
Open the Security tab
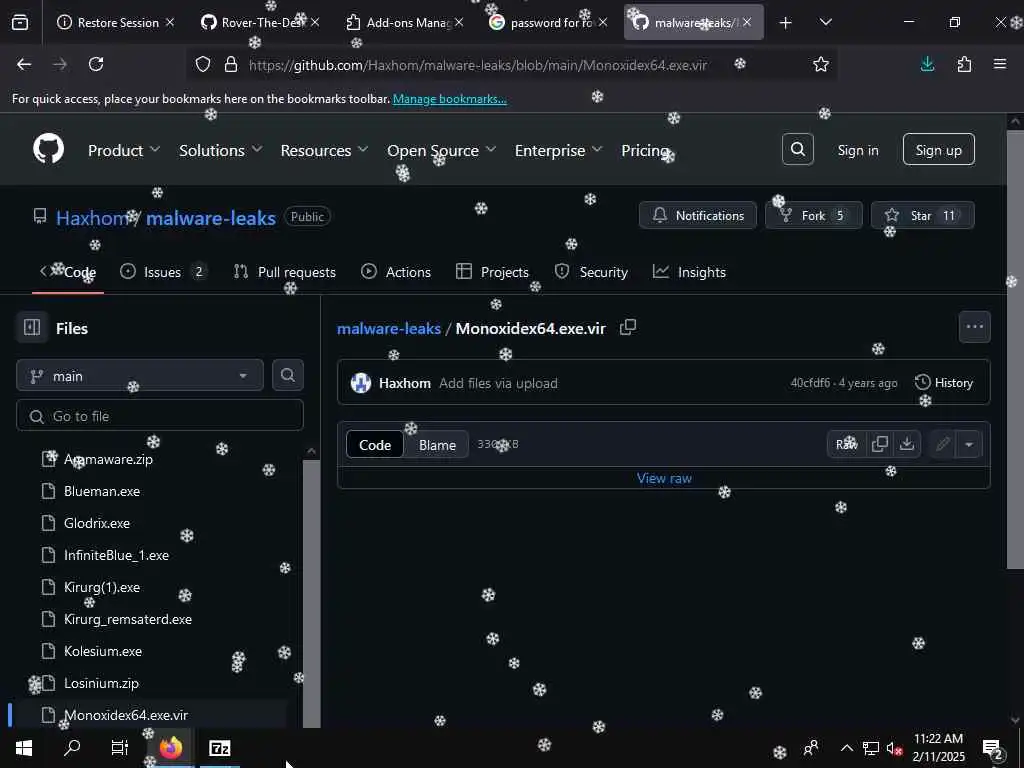click(591, 272)
